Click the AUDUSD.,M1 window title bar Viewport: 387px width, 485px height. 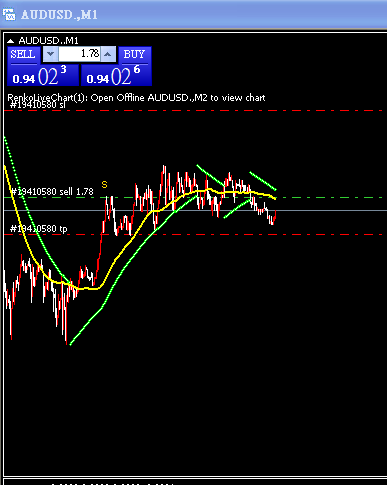point(193,15)
